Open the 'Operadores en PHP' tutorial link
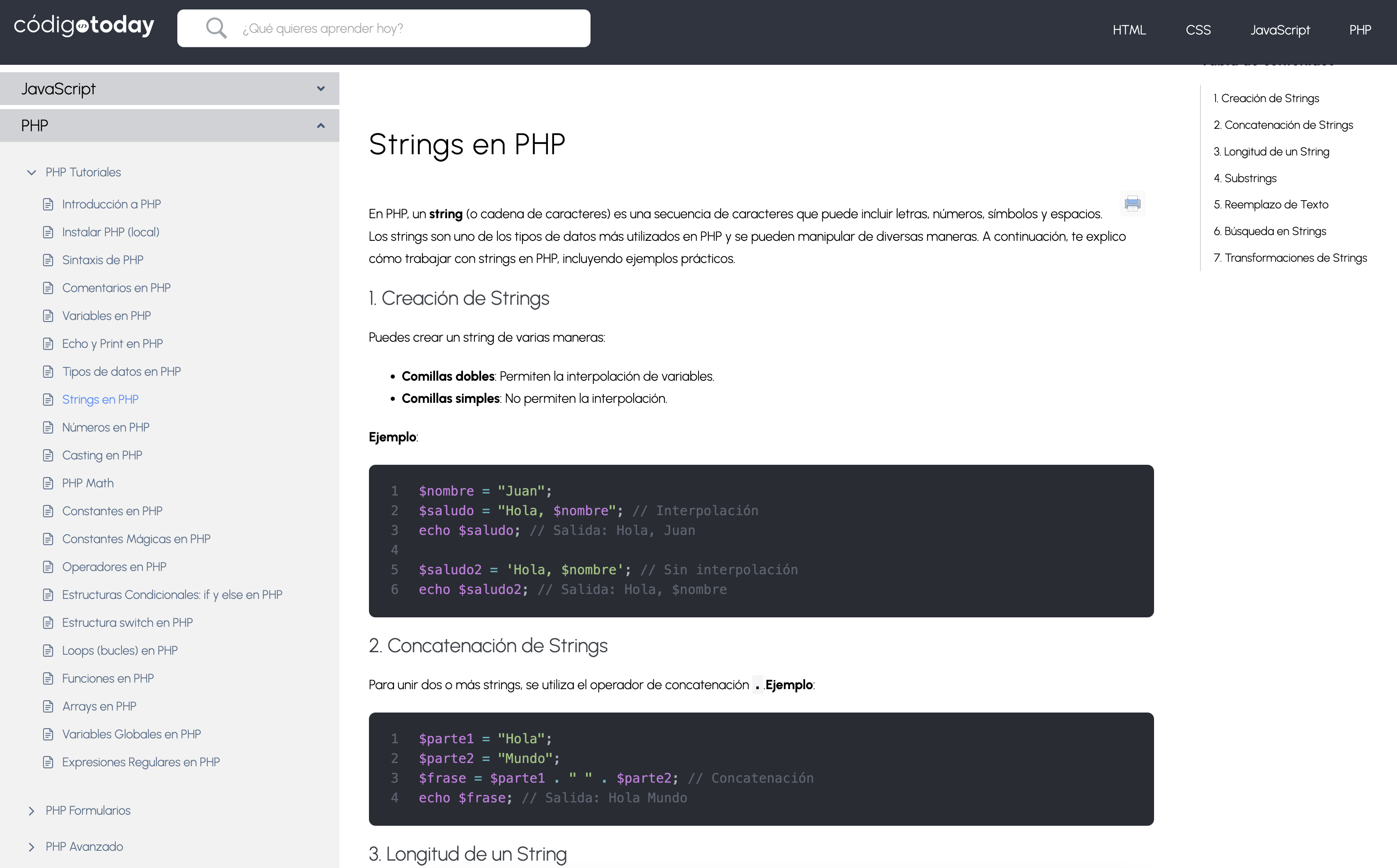The height and width of the screenshot is (868, 1397). pyautogui.click(x=114, y=566)
